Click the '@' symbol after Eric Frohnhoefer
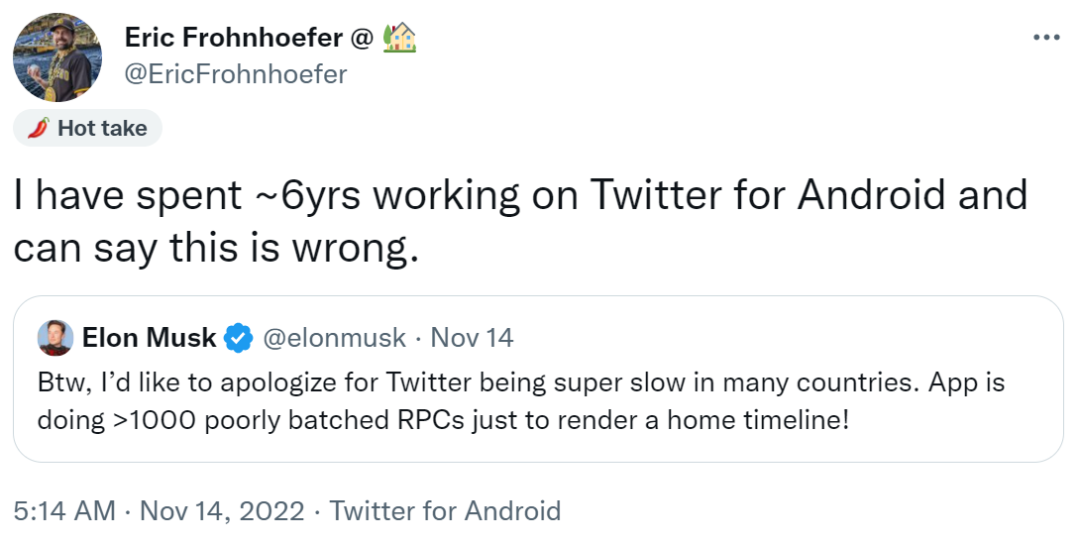Viewport: 1080px width, 543px height. [x=360, y=37]
